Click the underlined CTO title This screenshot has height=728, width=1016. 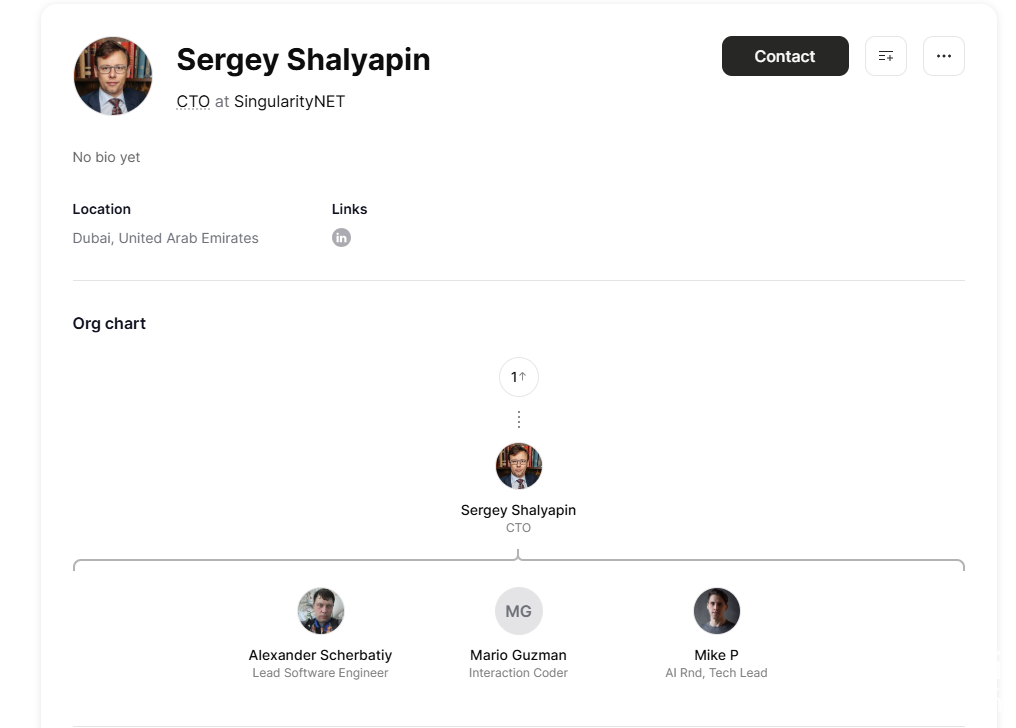tap(193, 101)
